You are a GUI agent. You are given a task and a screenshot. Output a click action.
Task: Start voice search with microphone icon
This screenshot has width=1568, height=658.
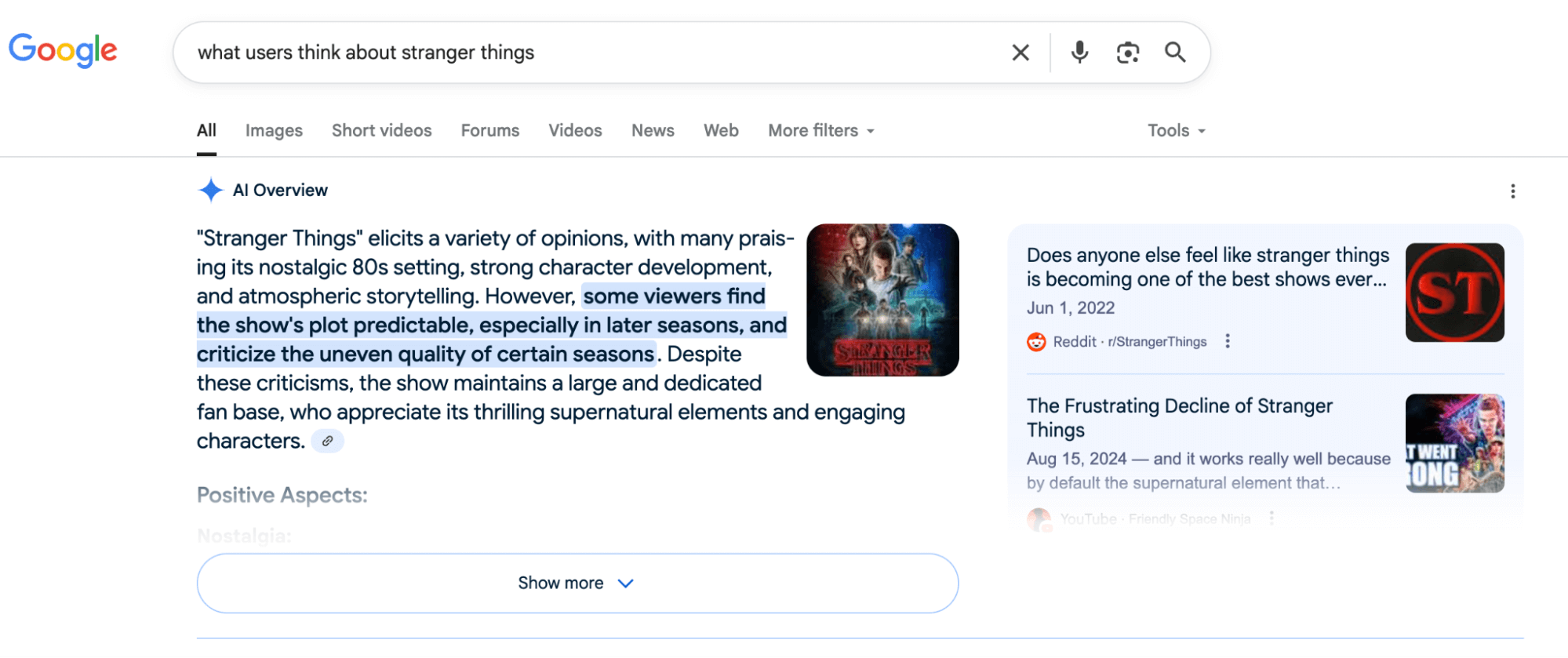tap(1079, 53)
